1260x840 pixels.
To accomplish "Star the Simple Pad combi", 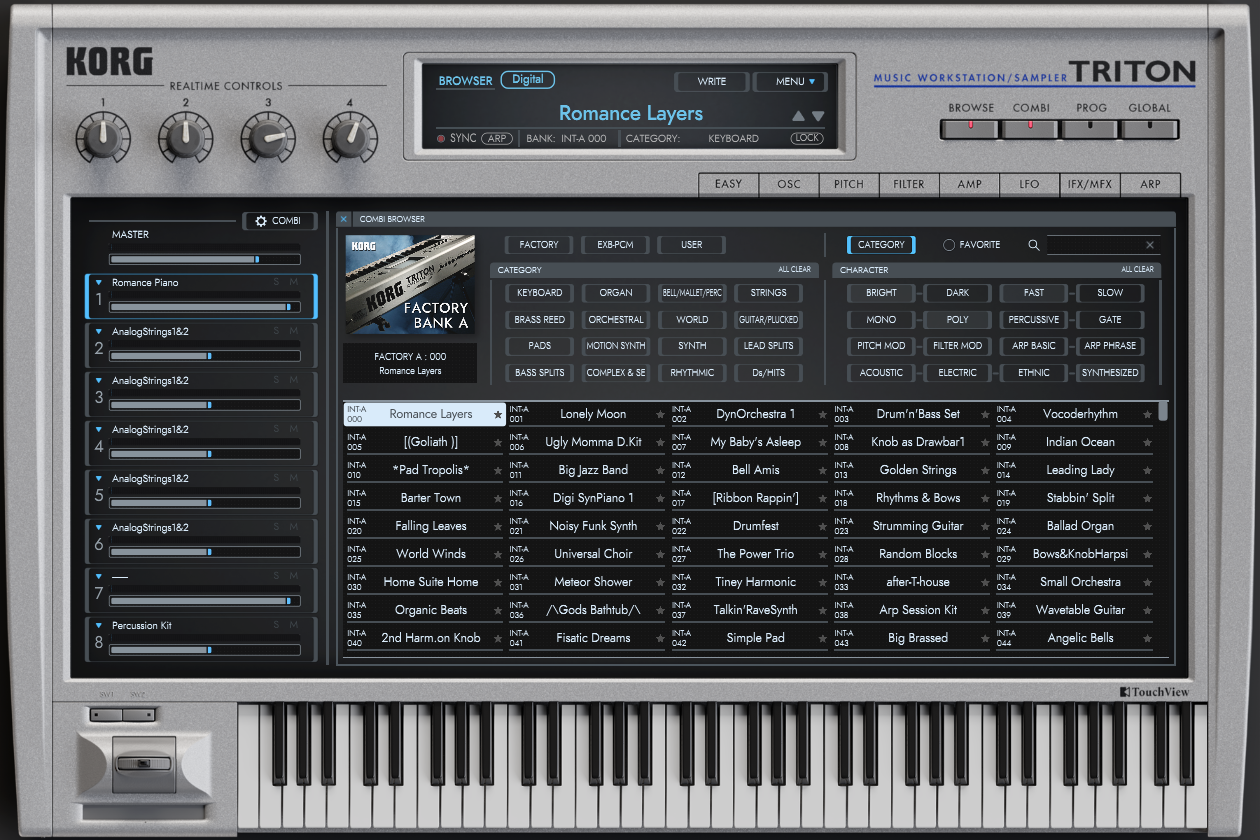I will [x=822, y=638].
